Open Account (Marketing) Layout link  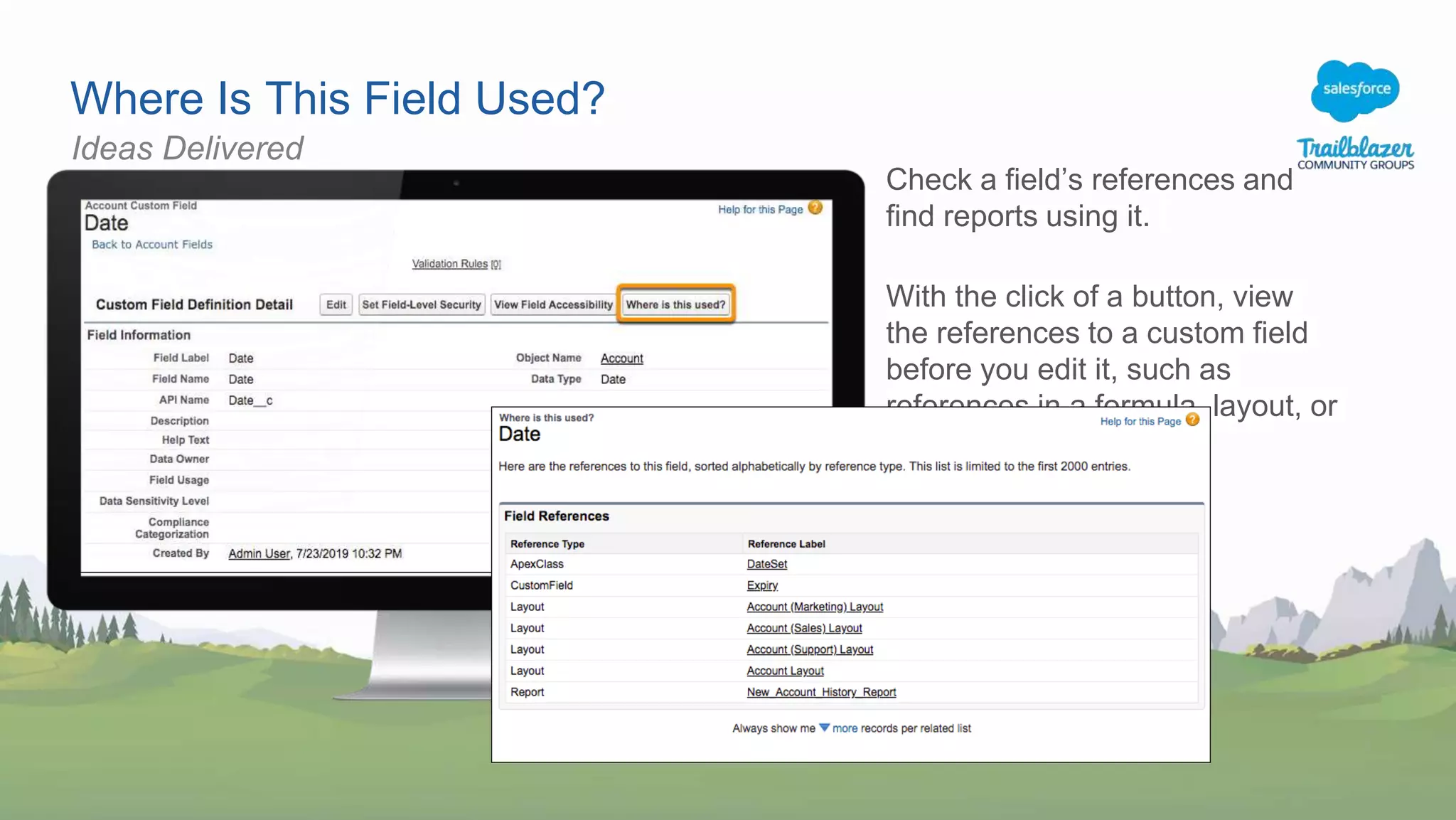click(815, 607)
